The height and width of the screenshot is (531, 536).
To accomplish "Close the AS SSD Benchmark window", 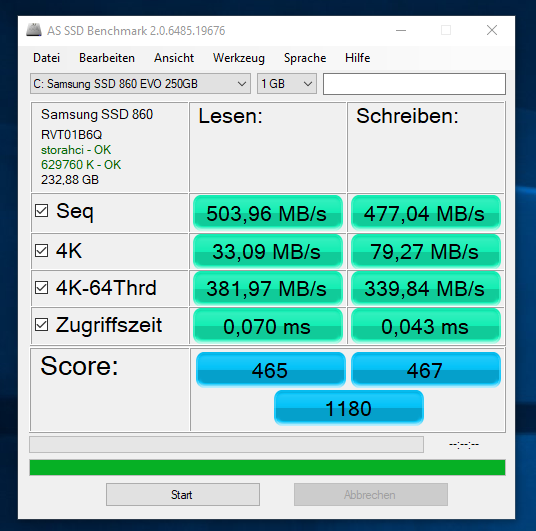I will 492,30.
